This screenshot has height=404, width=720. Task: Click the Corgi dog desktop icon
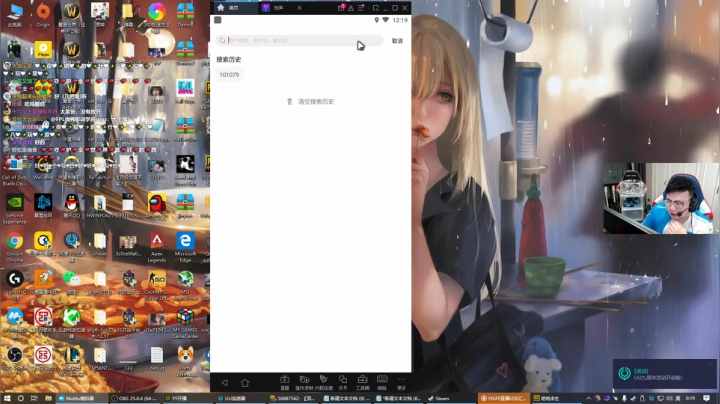tap(186, 361)
